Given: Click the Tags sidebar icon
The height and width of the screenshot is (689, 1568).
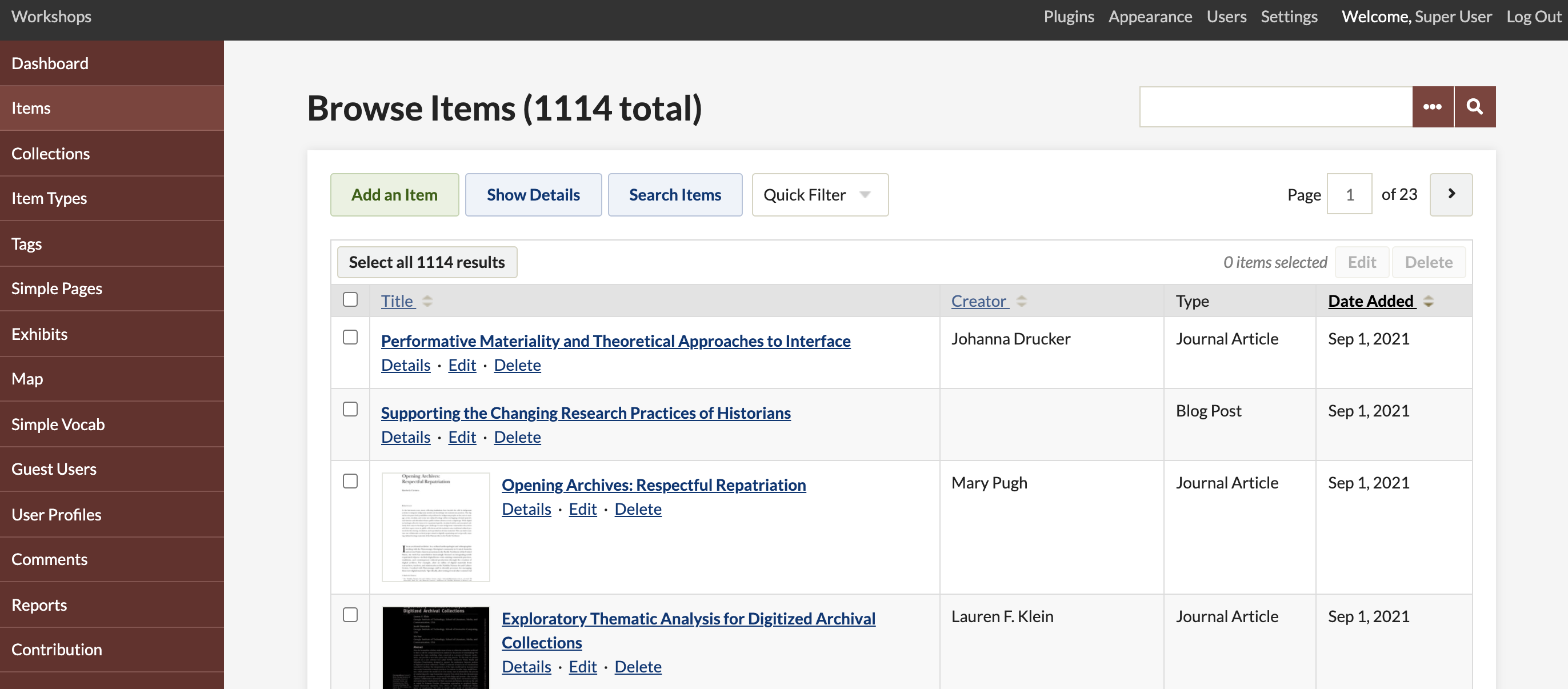Looking at the screenshot, I should coord(27,242).
